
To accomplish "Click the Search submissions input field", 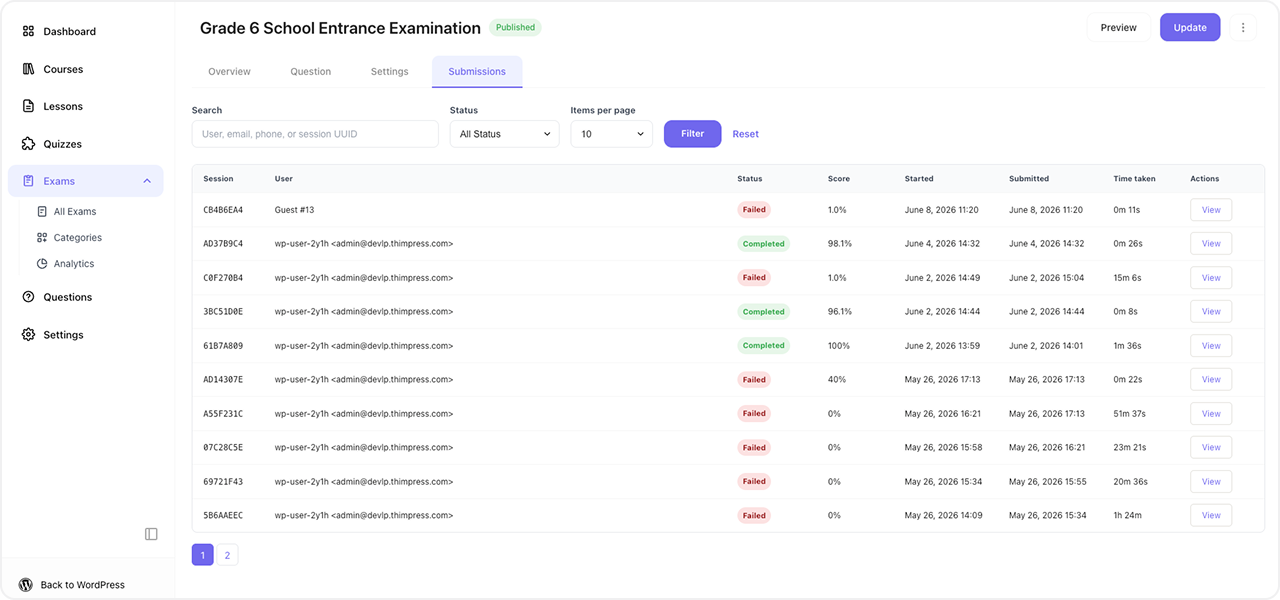I will (315, 134).
